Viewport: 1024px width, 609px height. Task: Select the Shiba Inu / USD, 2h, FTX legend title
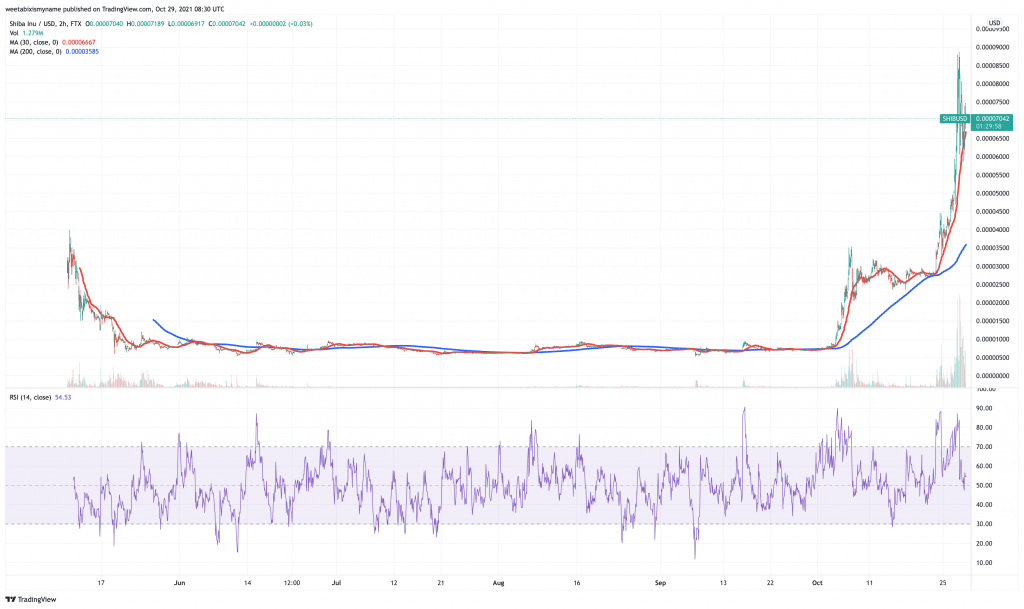click(45, 24)
